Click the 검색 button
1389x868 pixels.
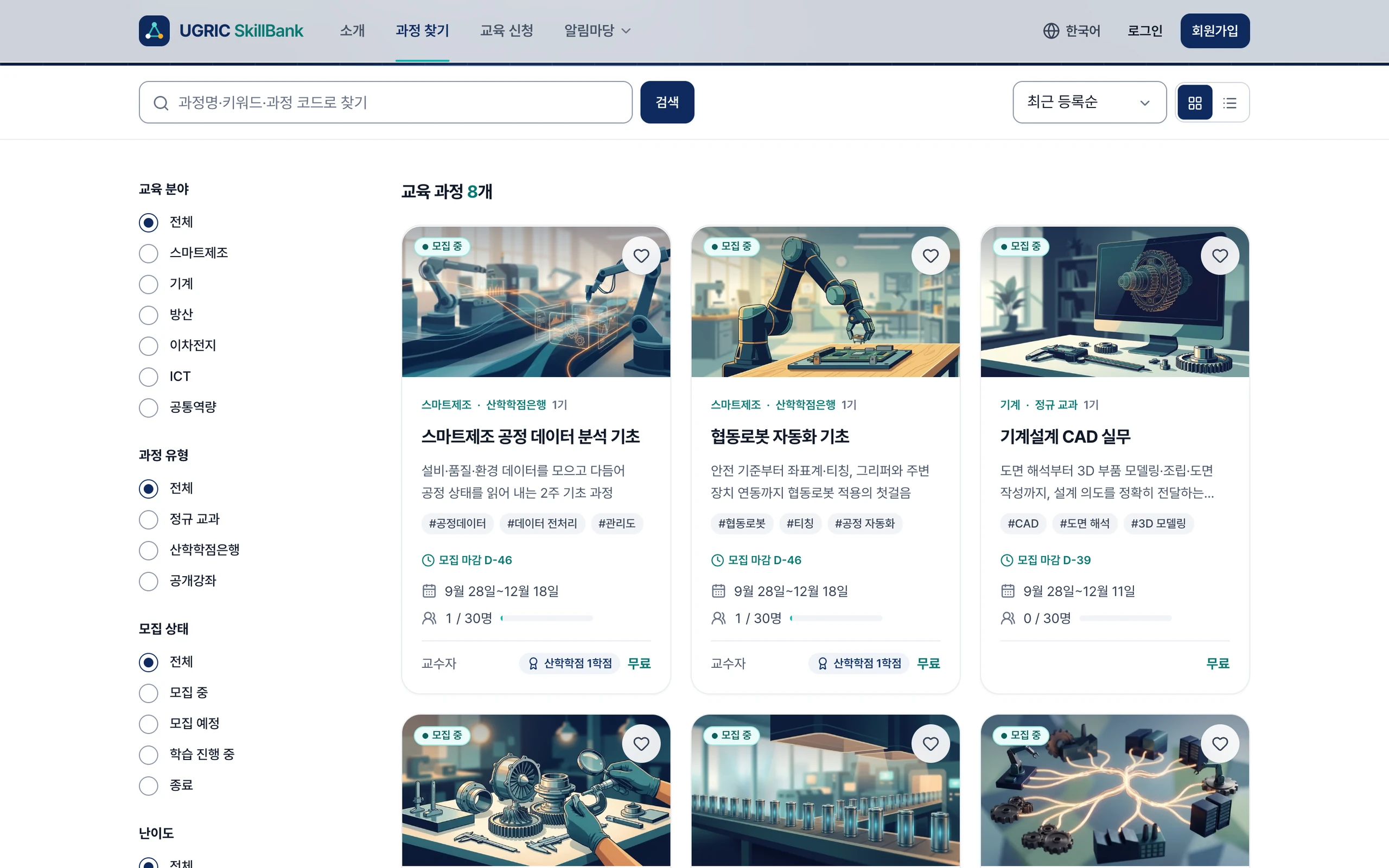pos(667,102)
